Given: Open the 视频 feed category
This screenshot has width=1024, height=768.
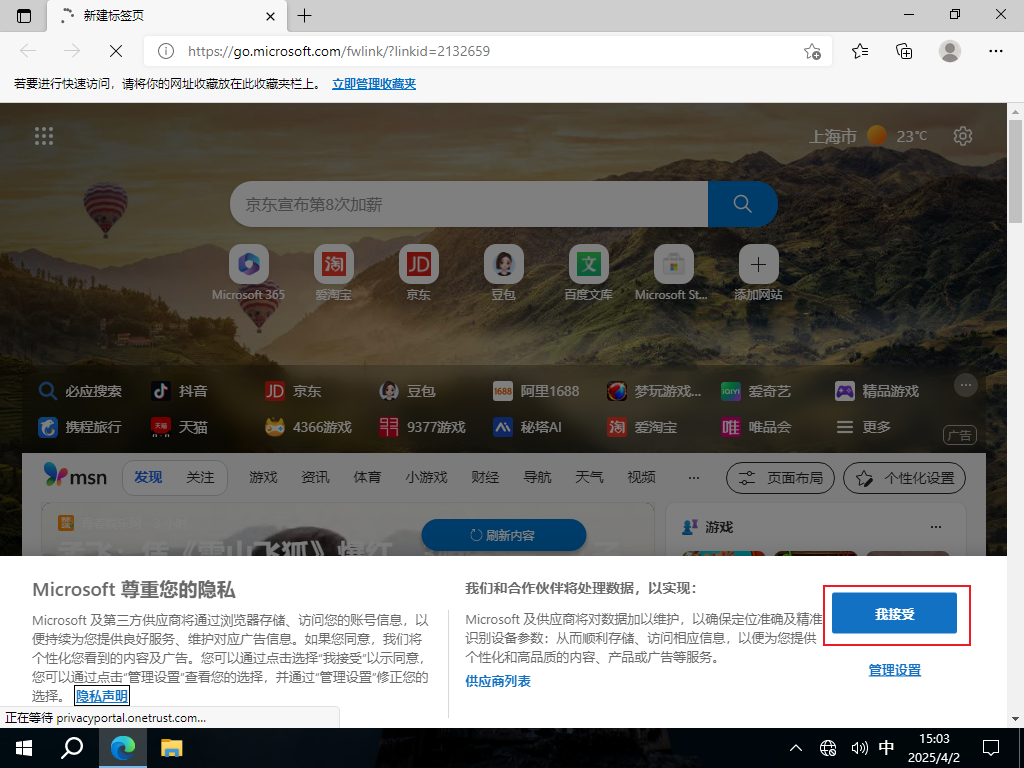Looking at the screenshot, I should [x=641, y=477].
